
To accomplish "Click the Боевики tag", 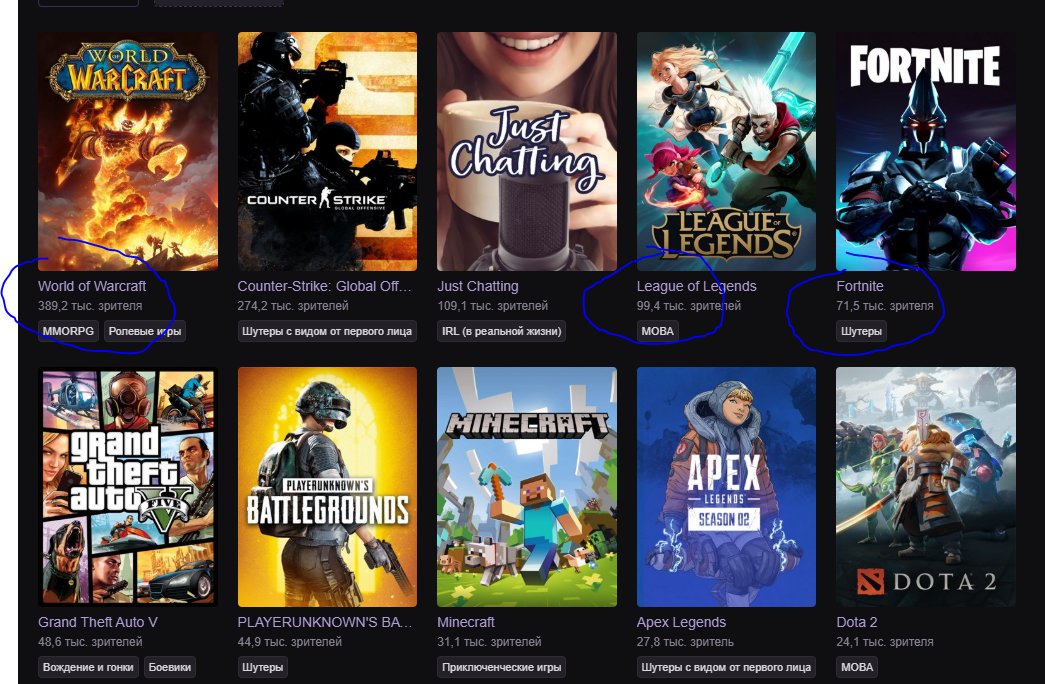I will 169,667.
